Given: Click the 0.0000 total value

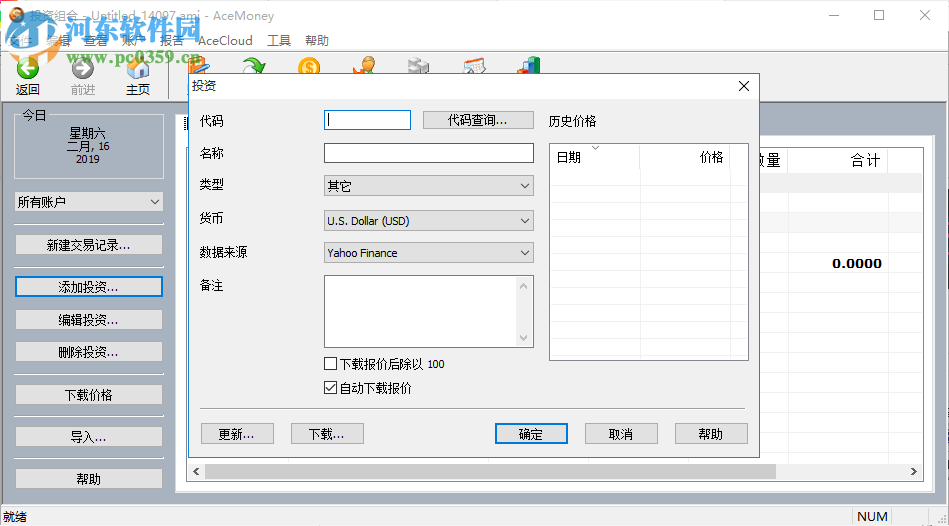Looking at the screenshot, I should coord(856,263).
